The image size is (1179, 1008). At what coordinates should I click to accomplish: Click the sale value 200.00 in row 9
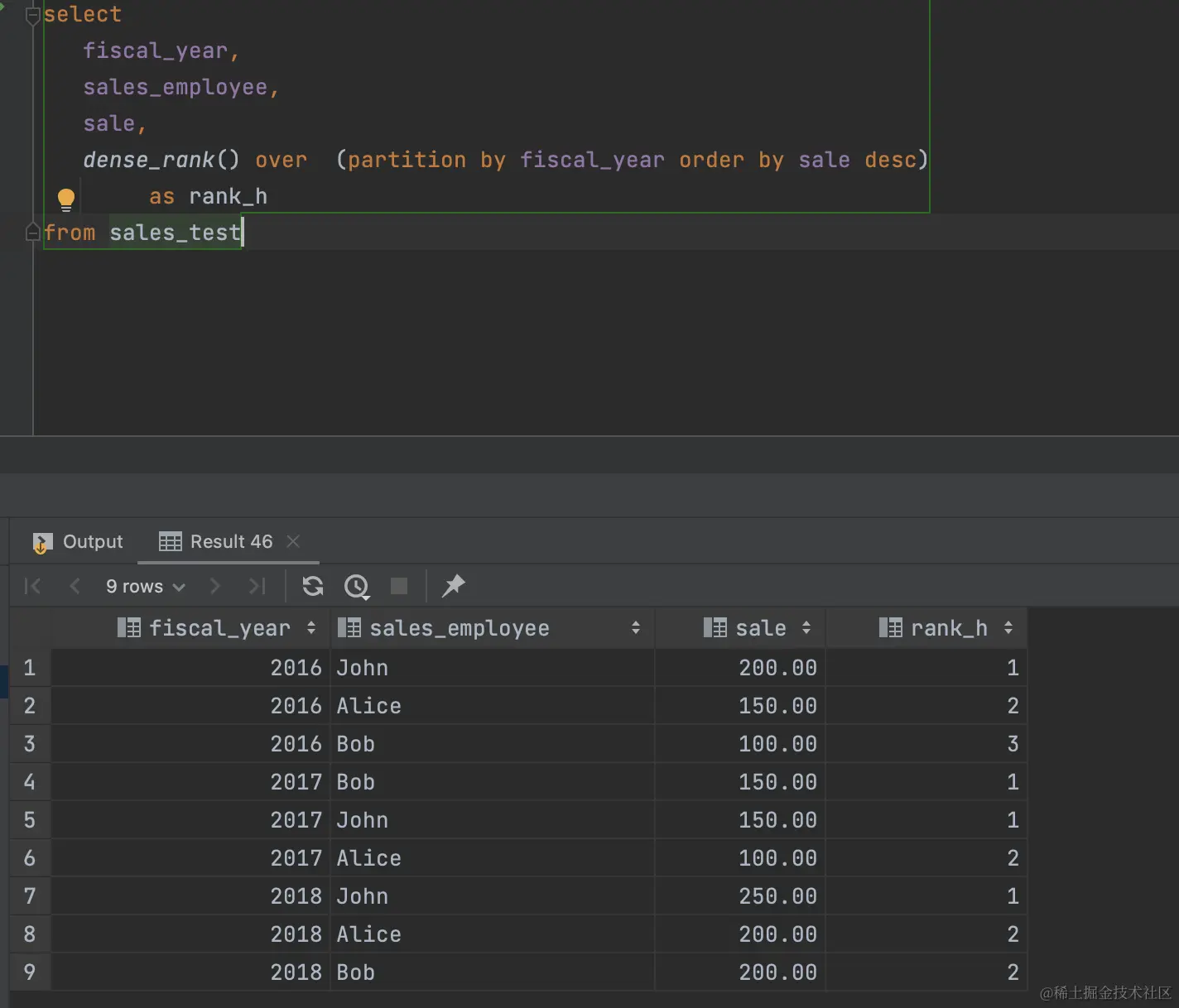point(740,972)
